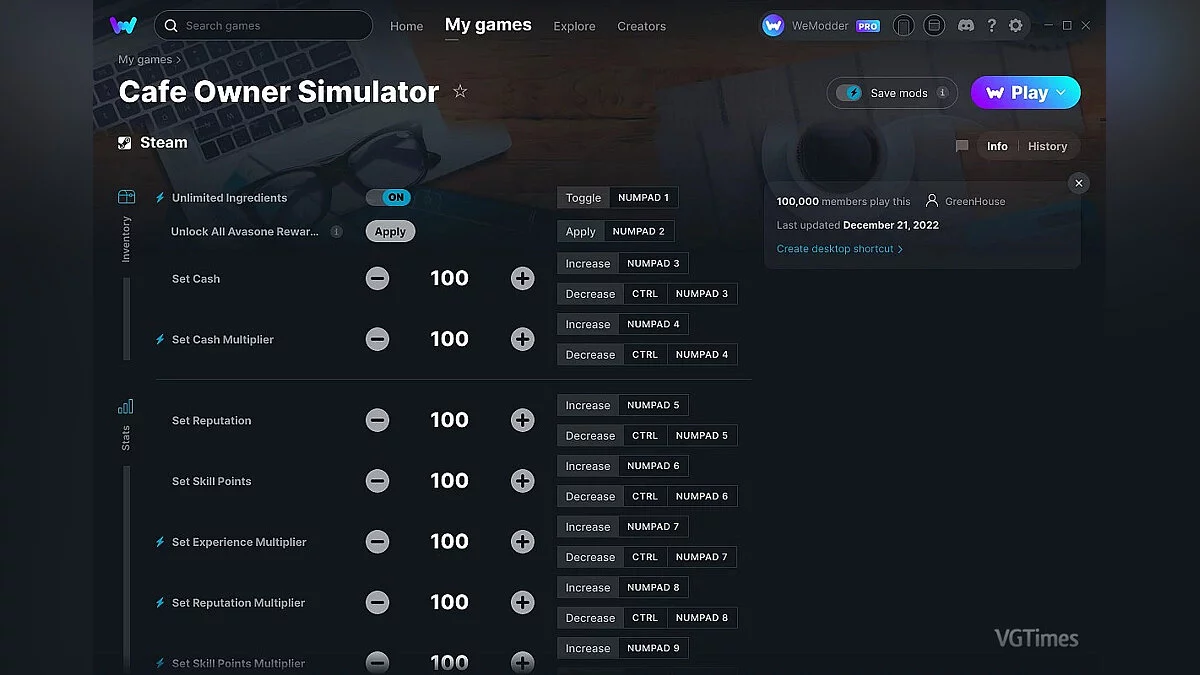Screen dimensions: 1200x675
Task: Decrease Set Reputation Multiplier with minus
Action: [377, 603]
